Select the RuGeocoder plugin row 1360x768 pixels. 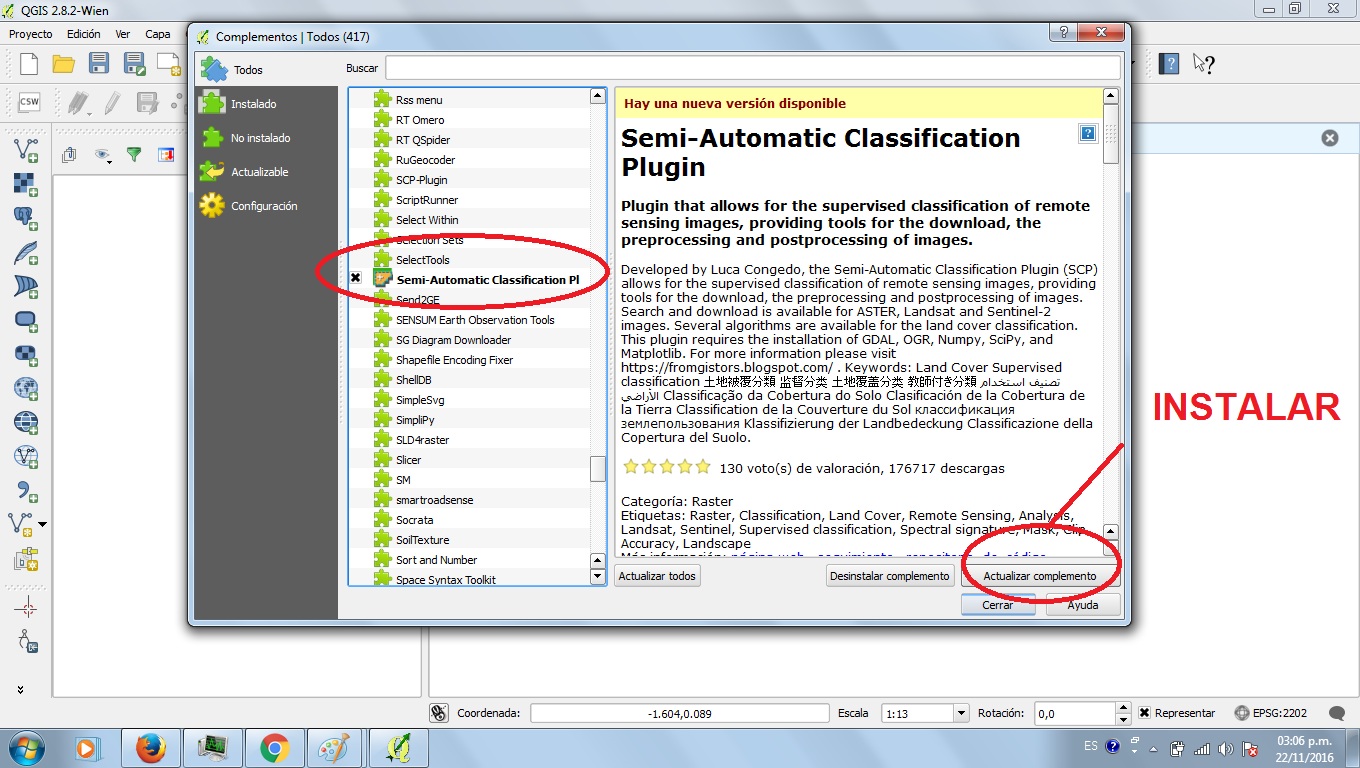[425, 160]
